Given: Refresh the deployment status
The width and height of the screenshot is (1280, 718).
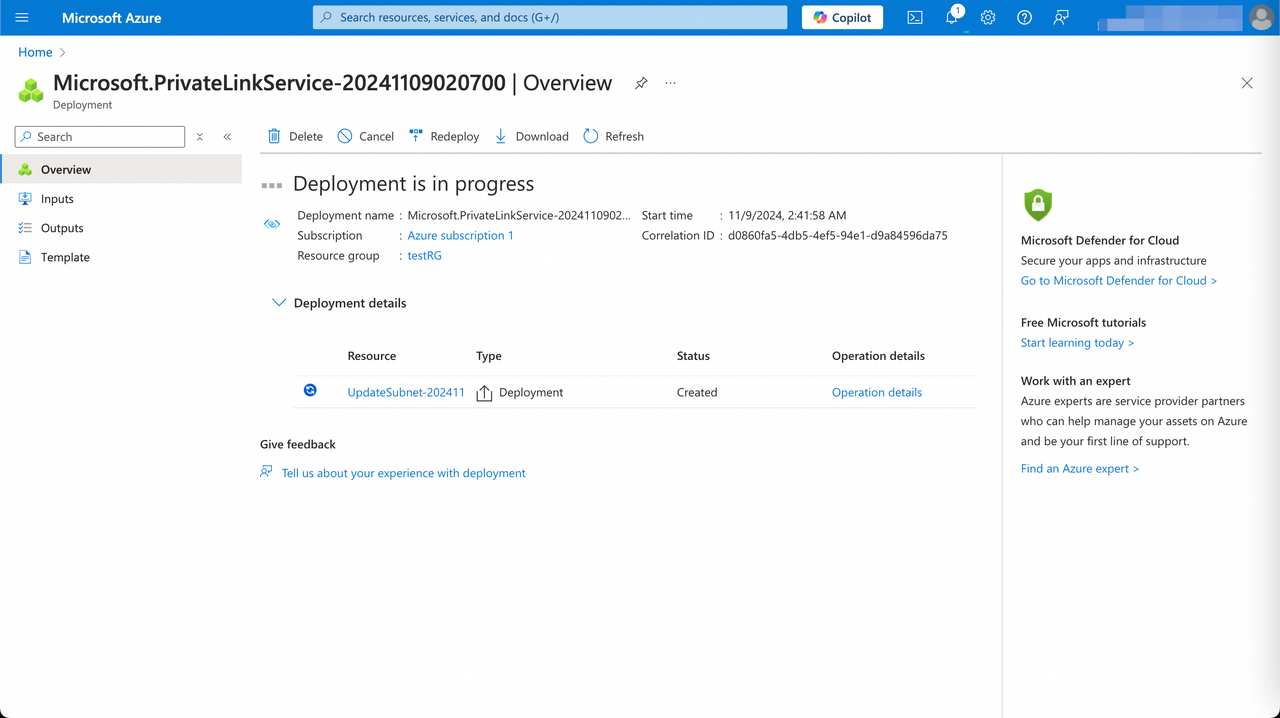Looking at the screenshot, I should 613,136.
